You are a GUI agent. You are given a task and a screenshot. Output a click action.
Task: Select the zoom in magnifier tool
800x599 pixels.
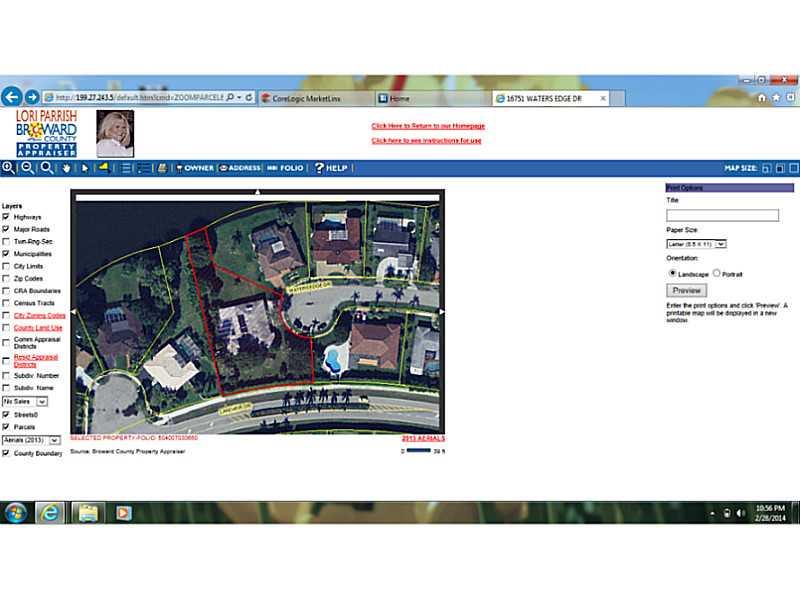tap(9, 168)
